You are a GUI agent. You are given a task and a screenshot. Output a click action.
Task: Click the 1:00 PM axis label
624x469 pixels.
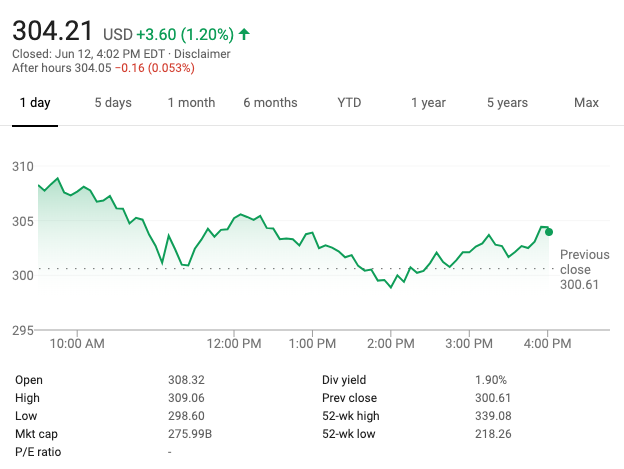312,343
